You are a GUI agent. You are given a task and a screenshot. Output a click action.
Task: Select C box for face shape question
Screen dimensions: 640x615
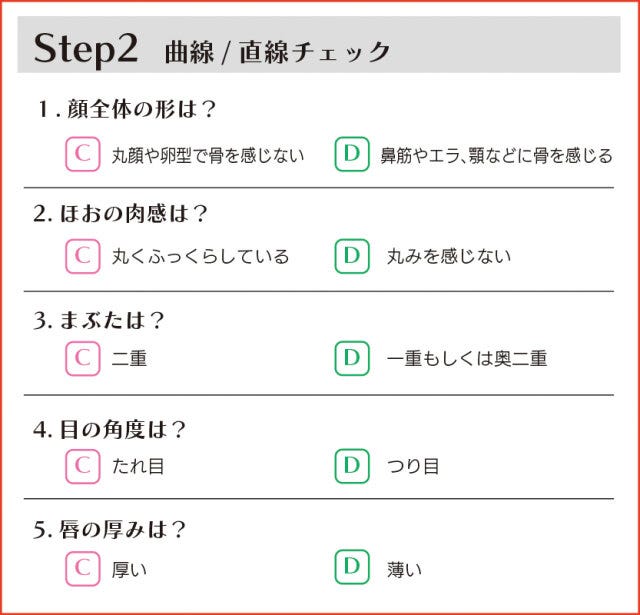(82, 155)
